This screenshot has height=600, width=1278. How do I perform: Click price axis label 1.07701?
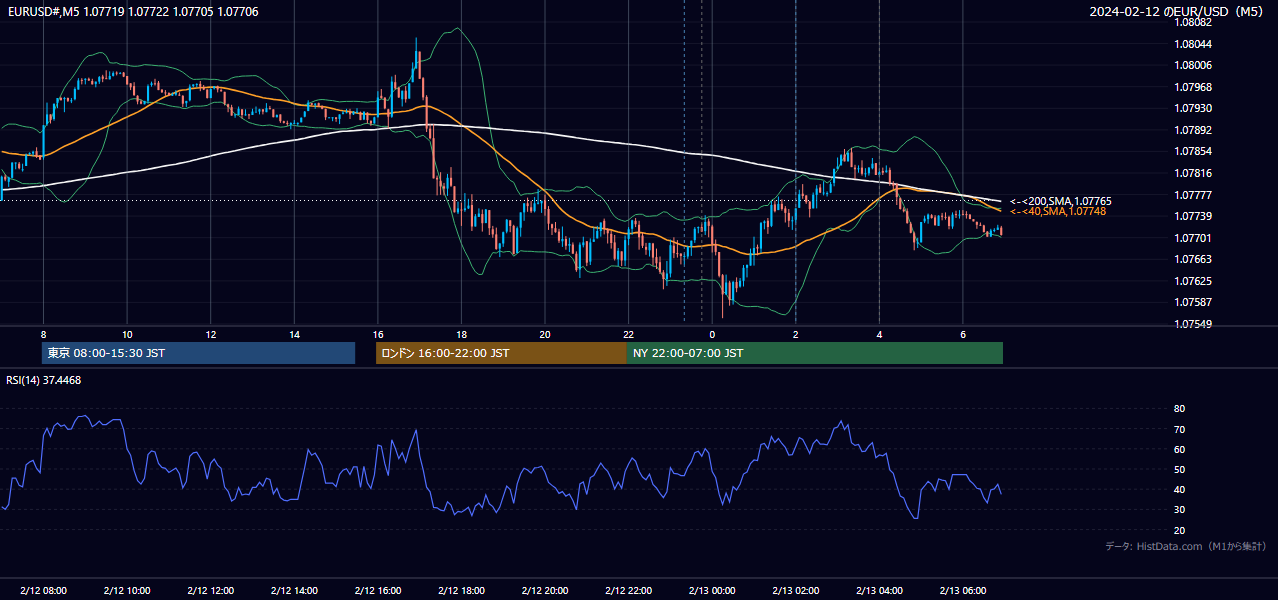click(1193, 238)
